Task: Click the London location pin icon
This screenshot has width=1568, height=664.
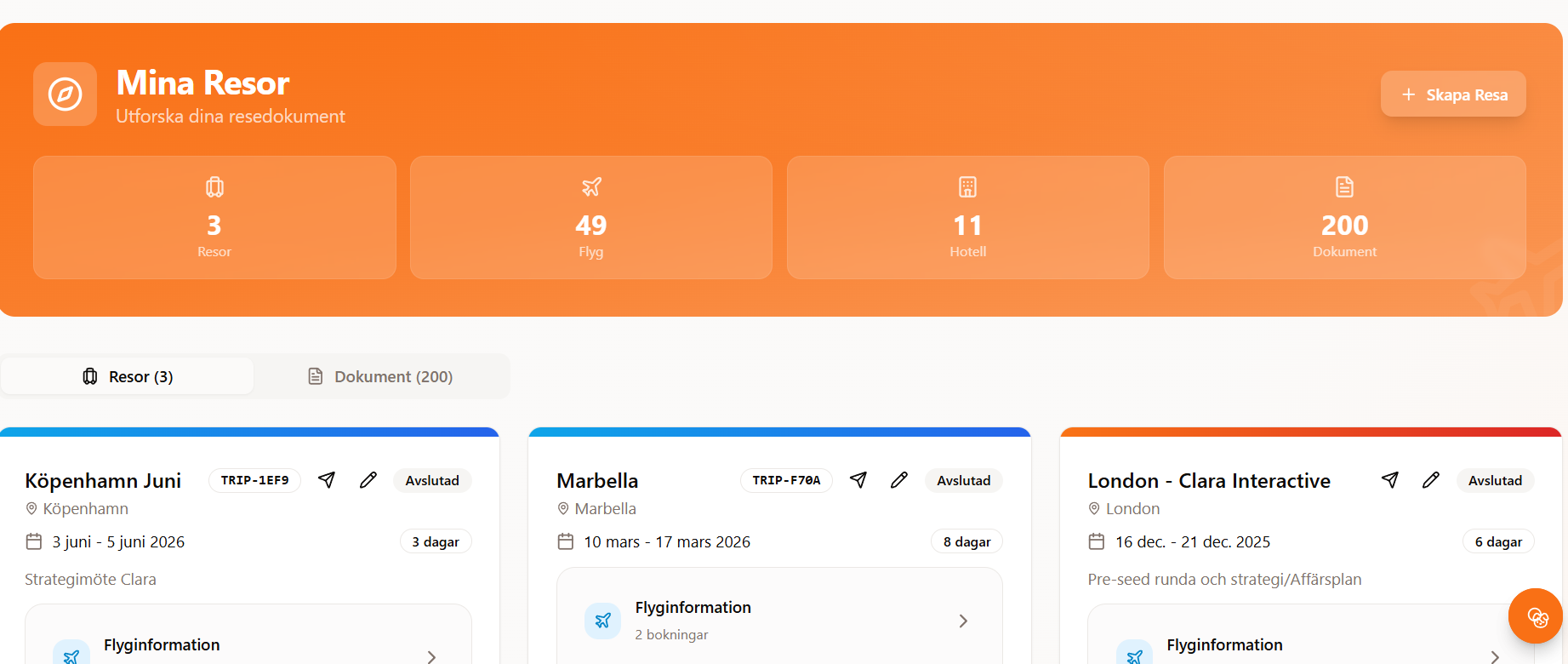Action: pyautogui.click(x=1095, y=508)
